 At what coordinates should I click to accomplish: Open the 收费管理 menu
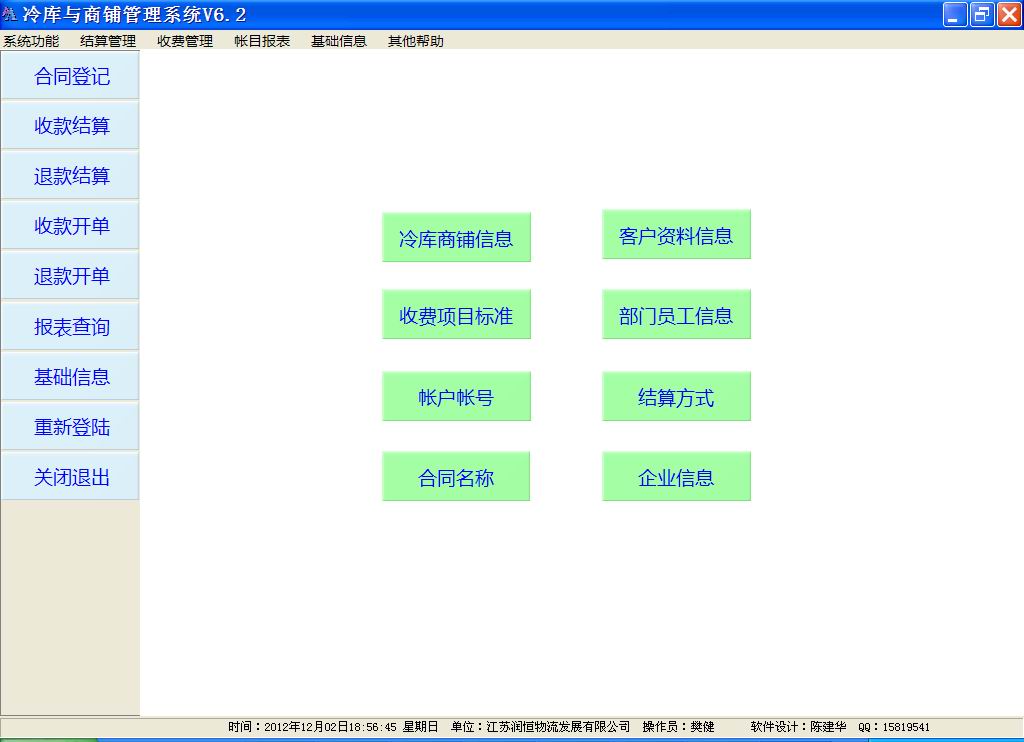coord(185,41)
